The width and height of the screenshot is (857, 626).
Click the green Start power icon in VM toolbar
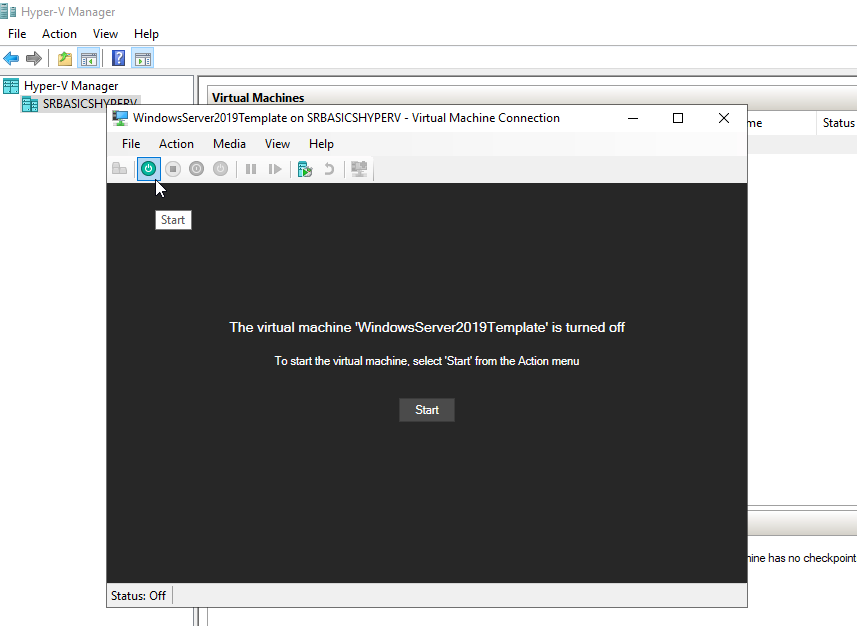pos(148,169)
